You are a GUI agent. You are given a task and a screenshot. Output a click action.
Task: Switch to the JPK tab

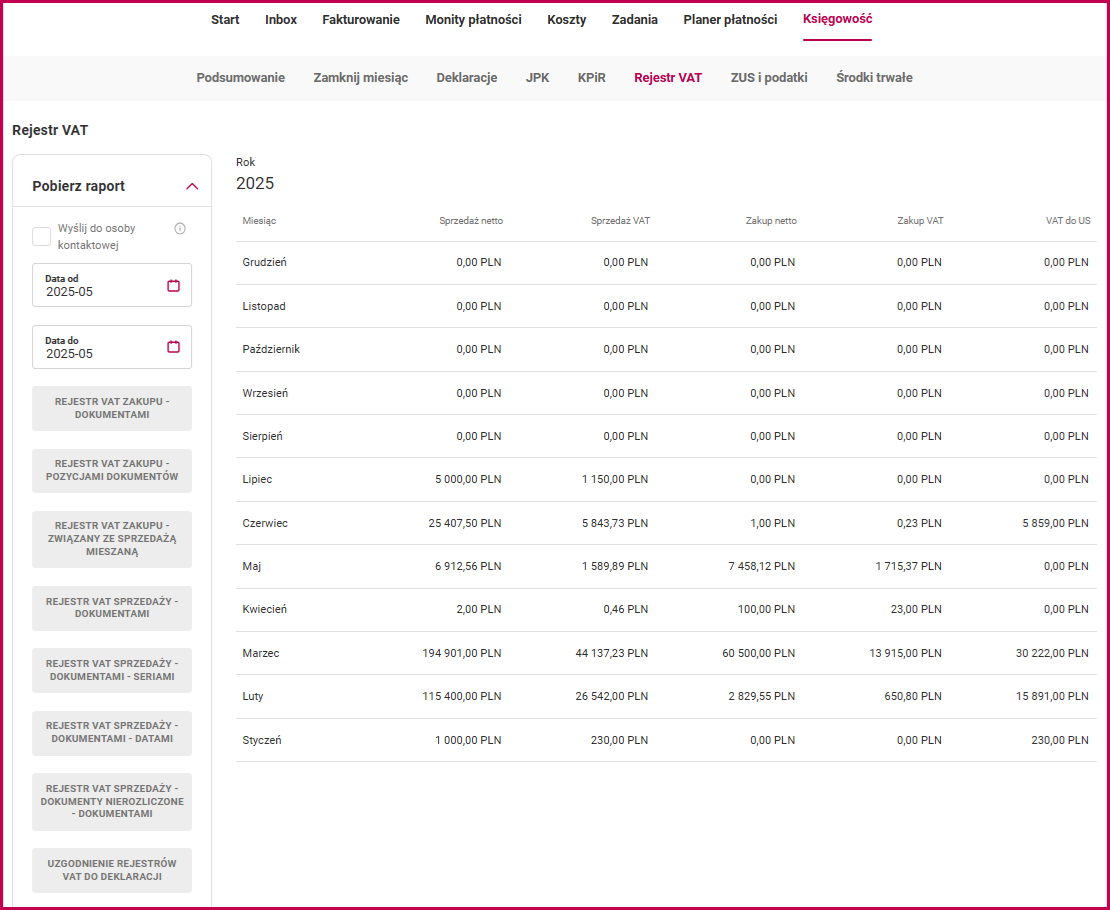point(537,78)
